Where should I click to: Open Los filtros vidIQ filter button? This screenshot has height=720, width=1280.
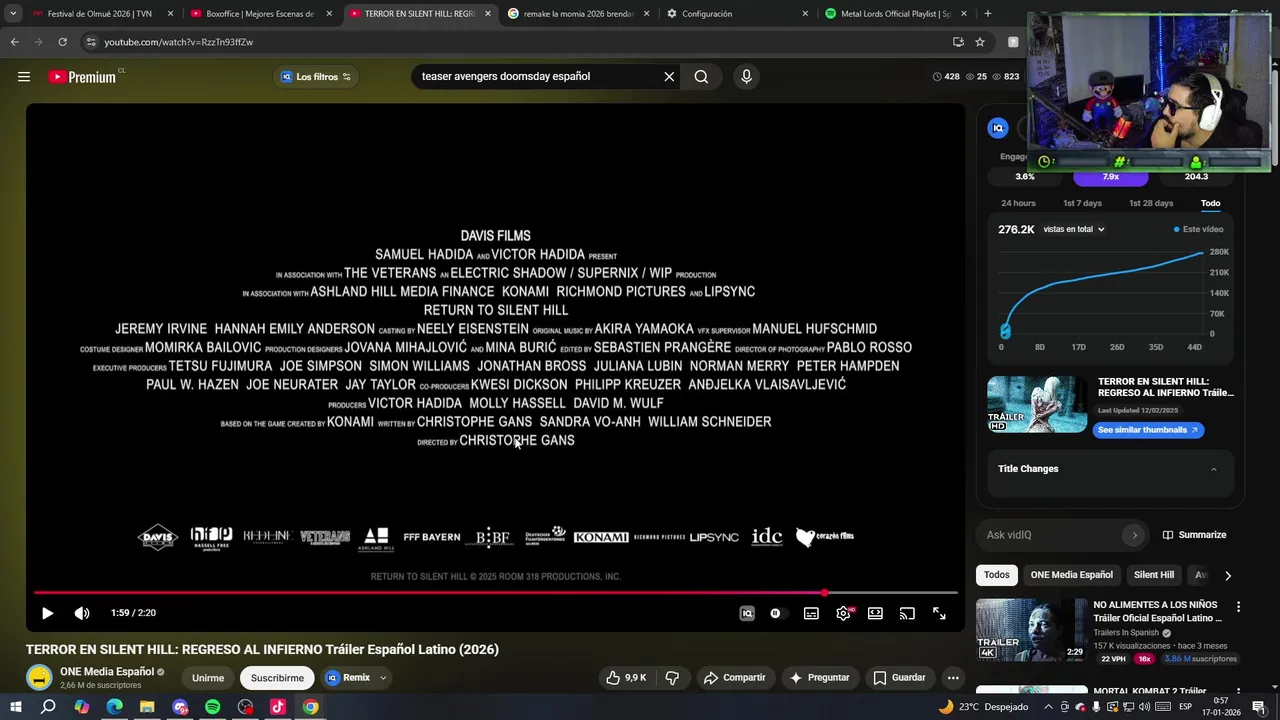click(316, 77)
